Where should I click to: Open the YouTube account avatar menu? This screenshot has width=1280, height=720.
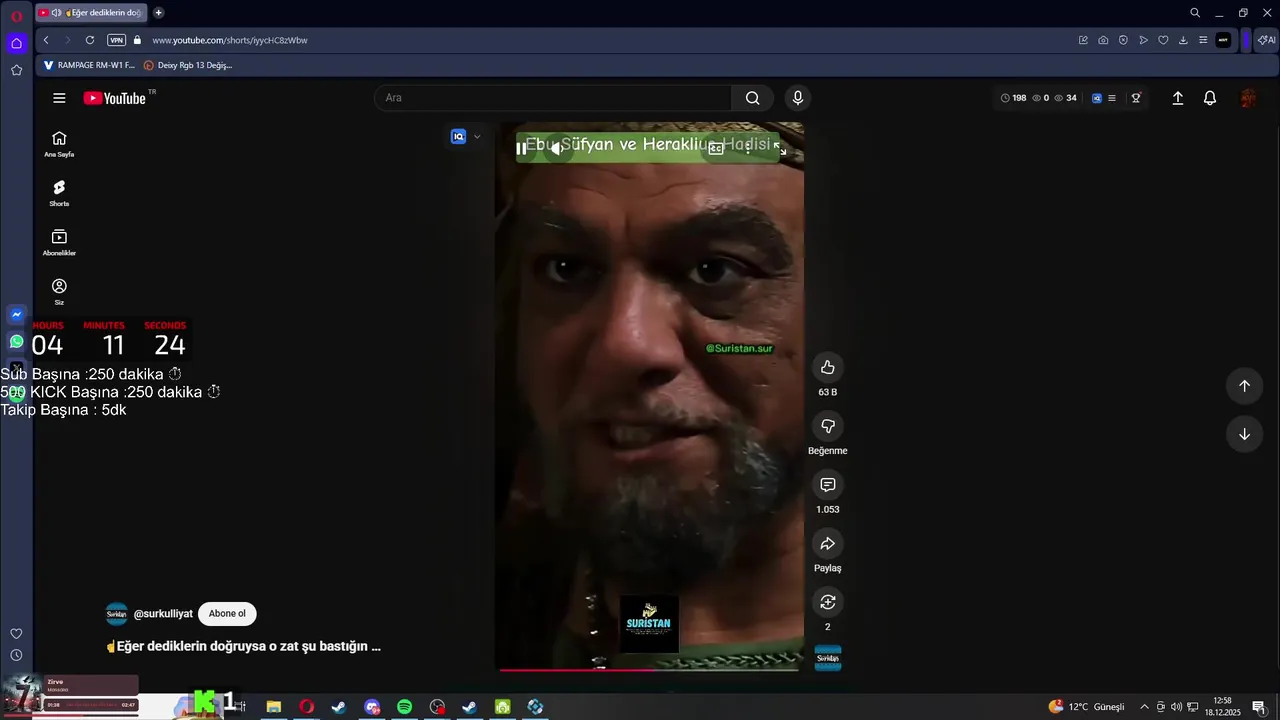(x=1248, y=98)
